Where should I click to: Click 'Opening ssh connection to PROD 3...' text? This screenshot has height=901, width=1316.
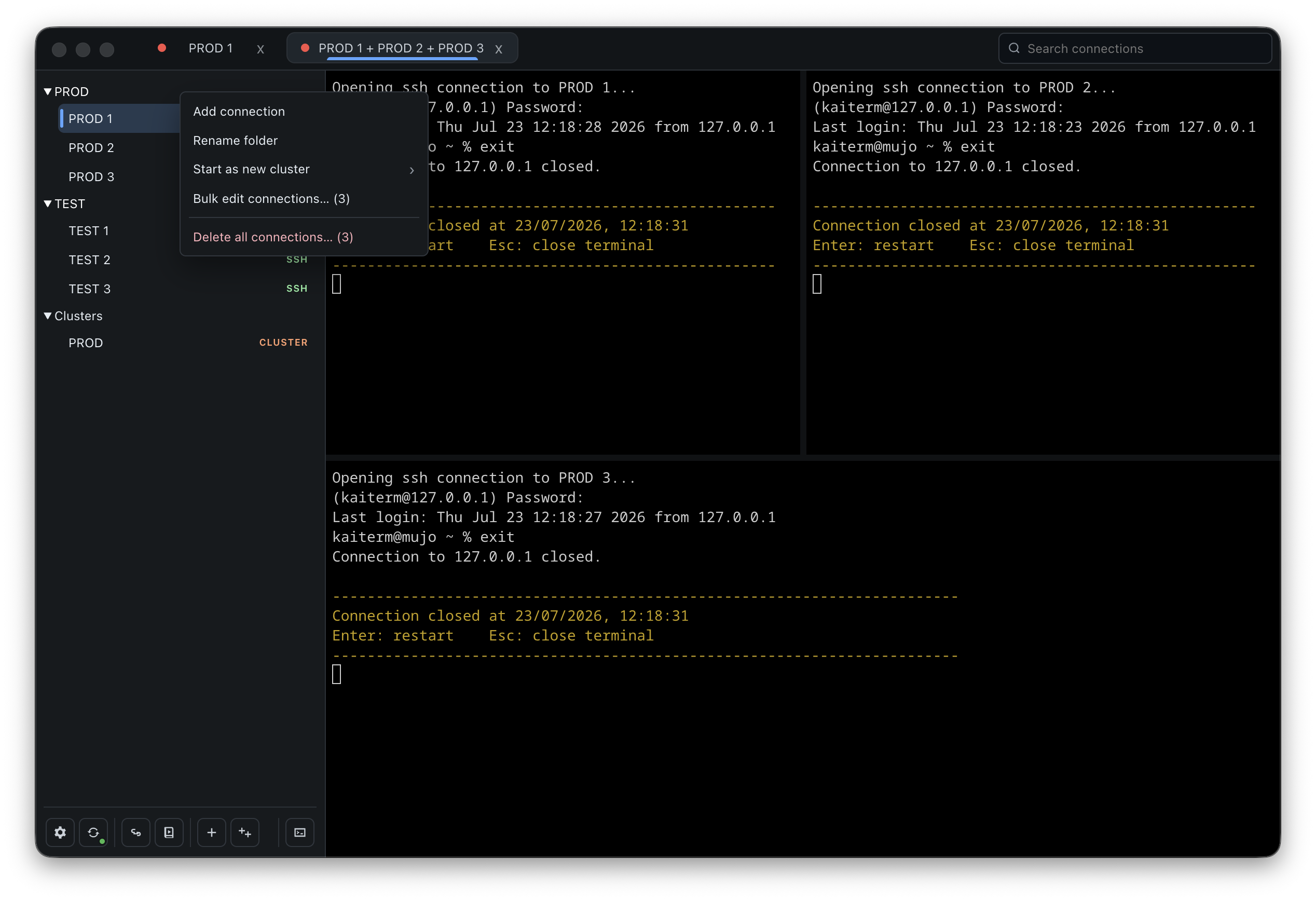click(484, 478)
